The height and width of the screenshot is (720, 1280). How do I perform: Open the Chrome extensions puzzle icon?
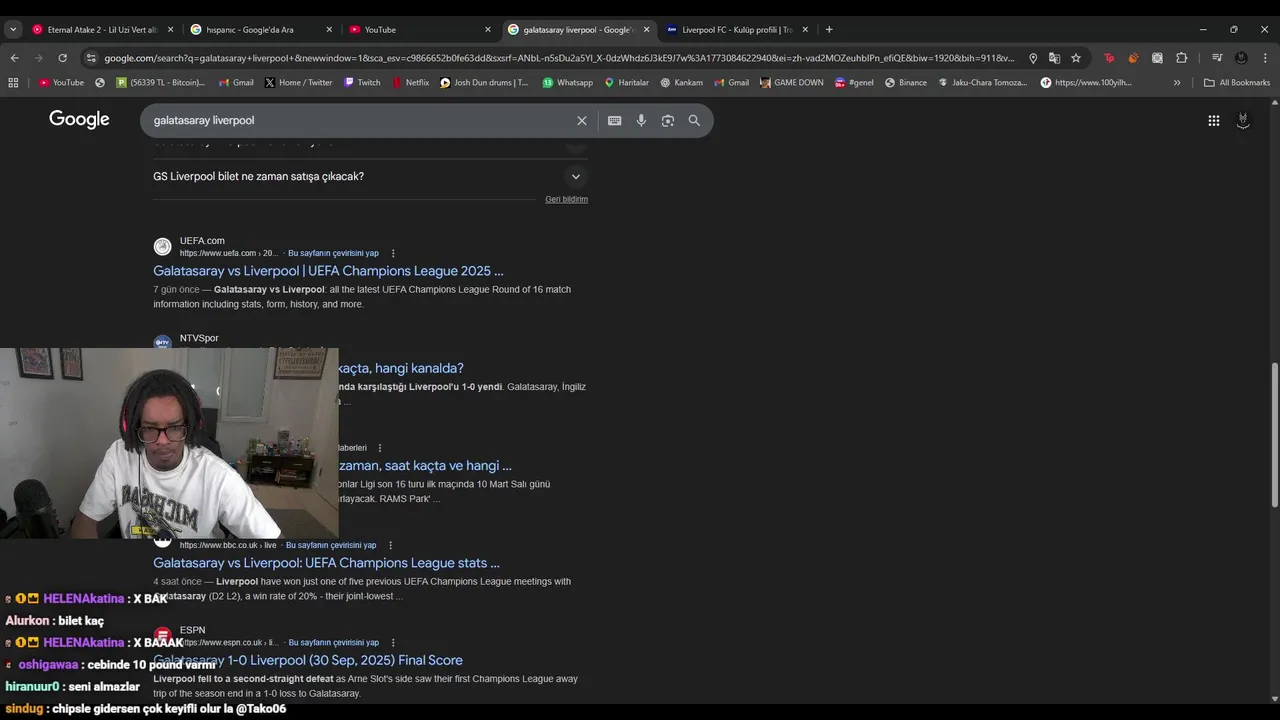point(1181,58)
